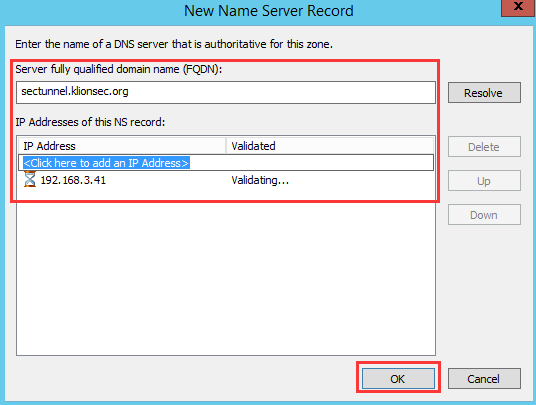
Task: Focus the server FQDN text field
Action: (x=226, y=92)
